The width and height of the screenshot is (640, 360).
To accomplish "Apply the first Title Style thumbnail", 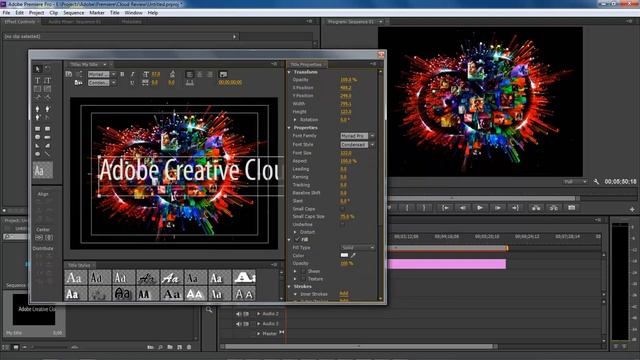I will [75, 278].
